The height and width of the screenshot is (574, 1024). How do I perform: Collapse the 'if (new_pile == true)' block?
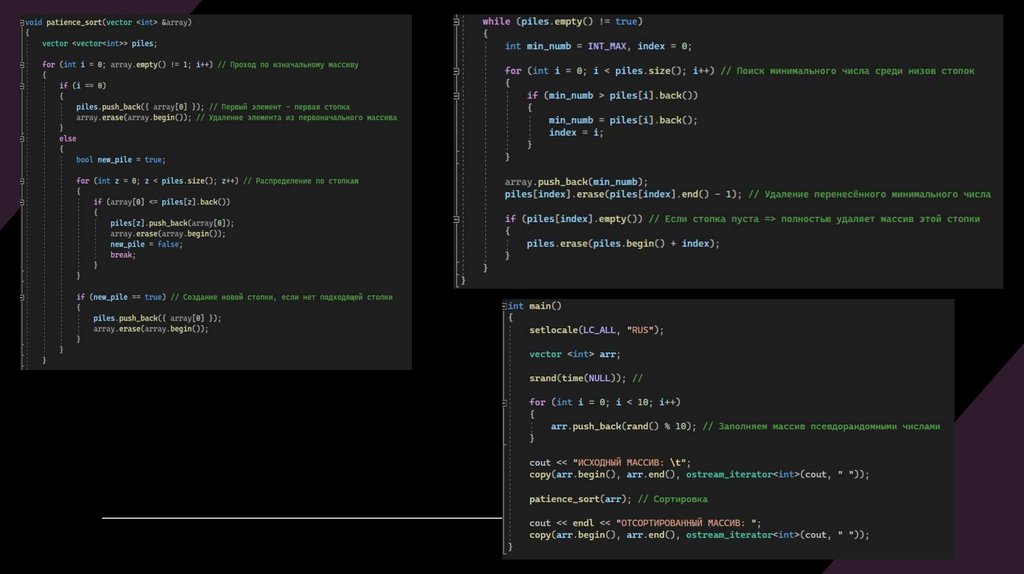pos(22,297)
